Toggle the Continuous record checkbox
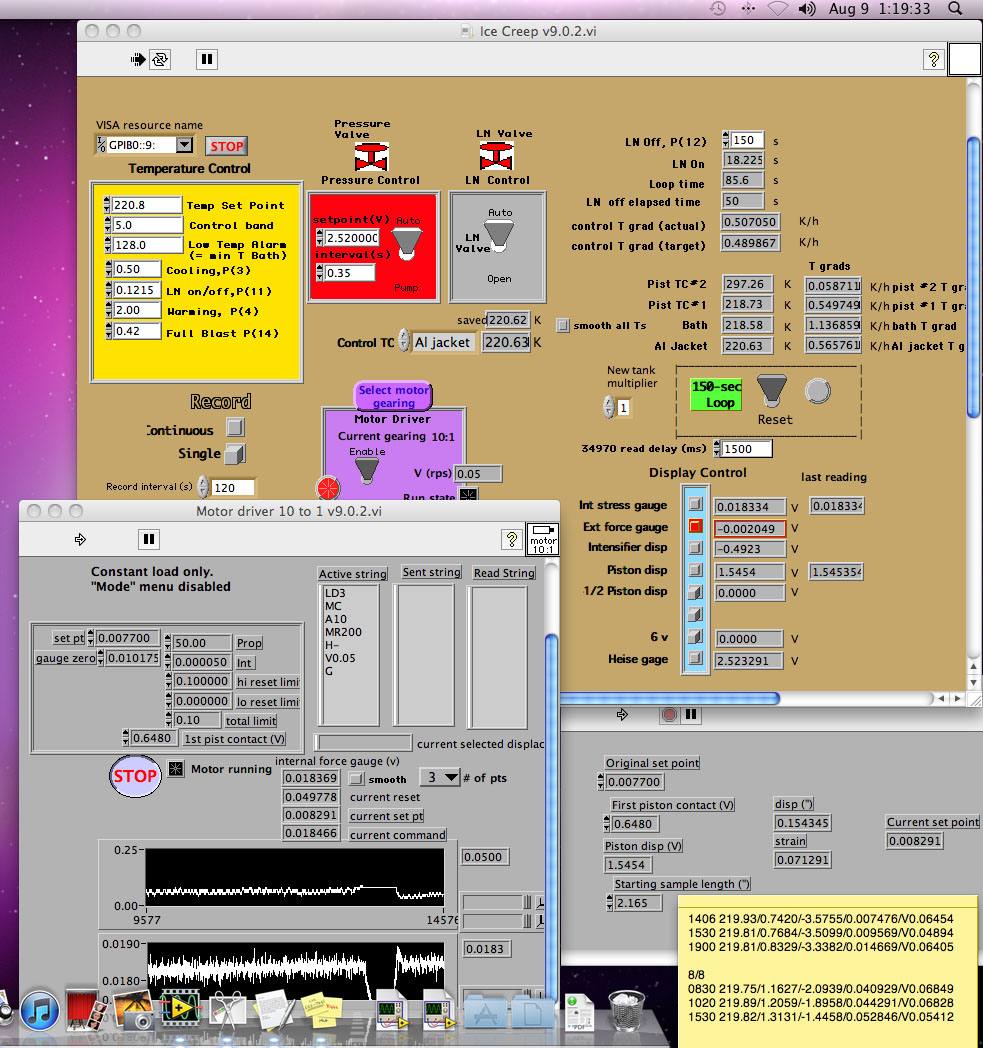Viewport: 983px width, 1048px height. point(234,428)
